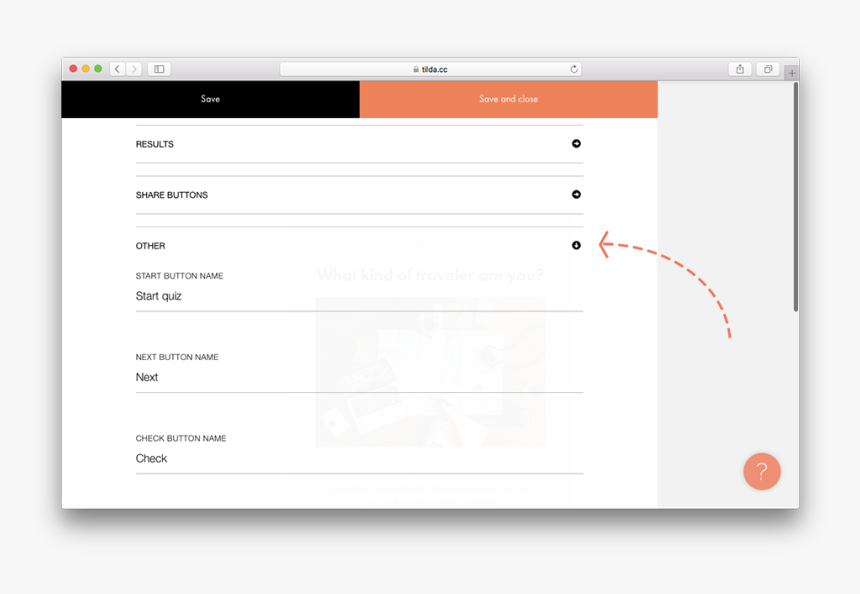Image resolution: width=860 pixels, height=594 pixels.
Task: Expand the Share Buttons section arrow
Action: (x=576, y=195)
